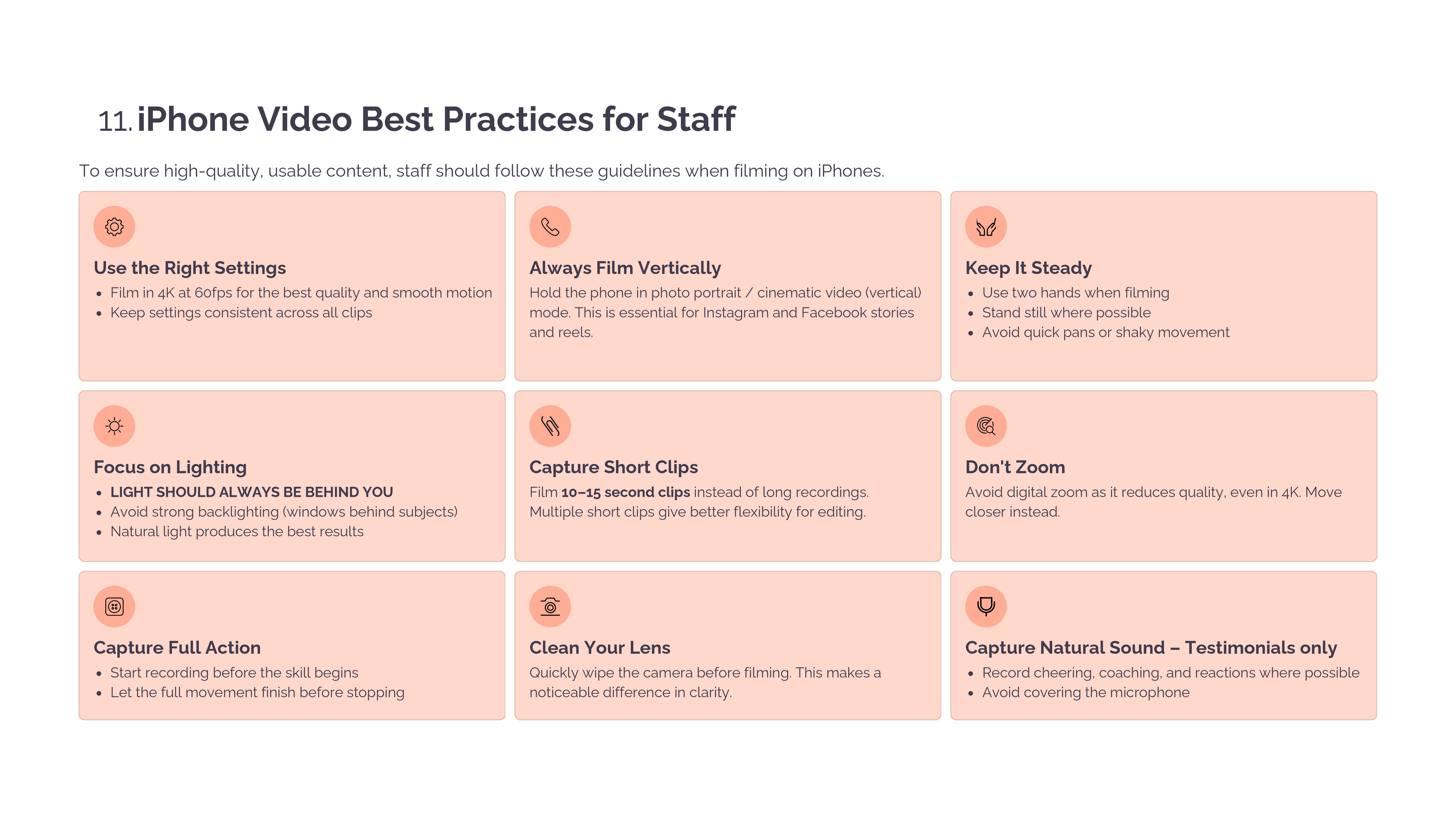Click the phone icon above Always Film Vertically
The width and height of the screenshot is (1456, 819).
(x=550, y=227)
